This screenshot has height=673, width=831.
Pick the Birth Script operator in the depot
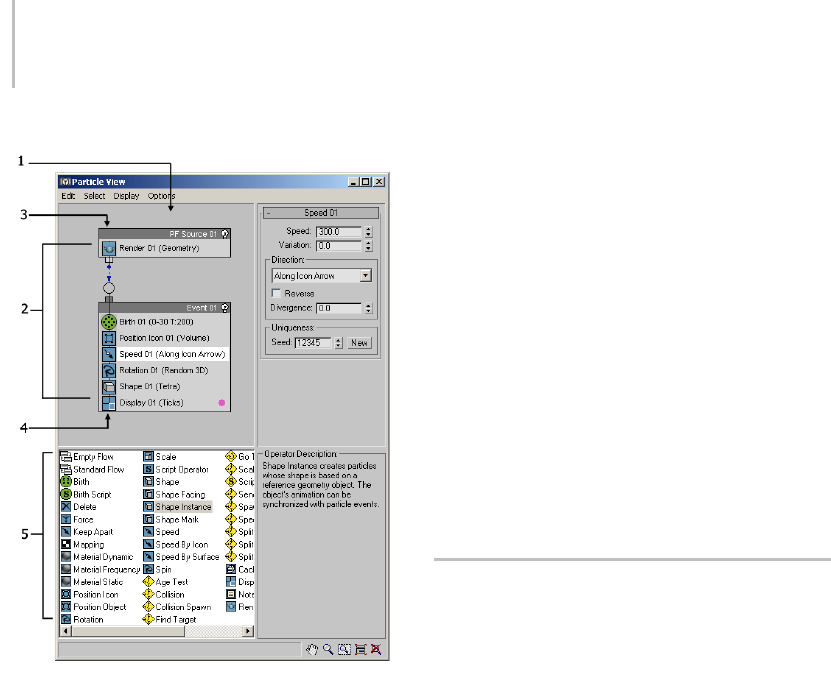(86, 494)
